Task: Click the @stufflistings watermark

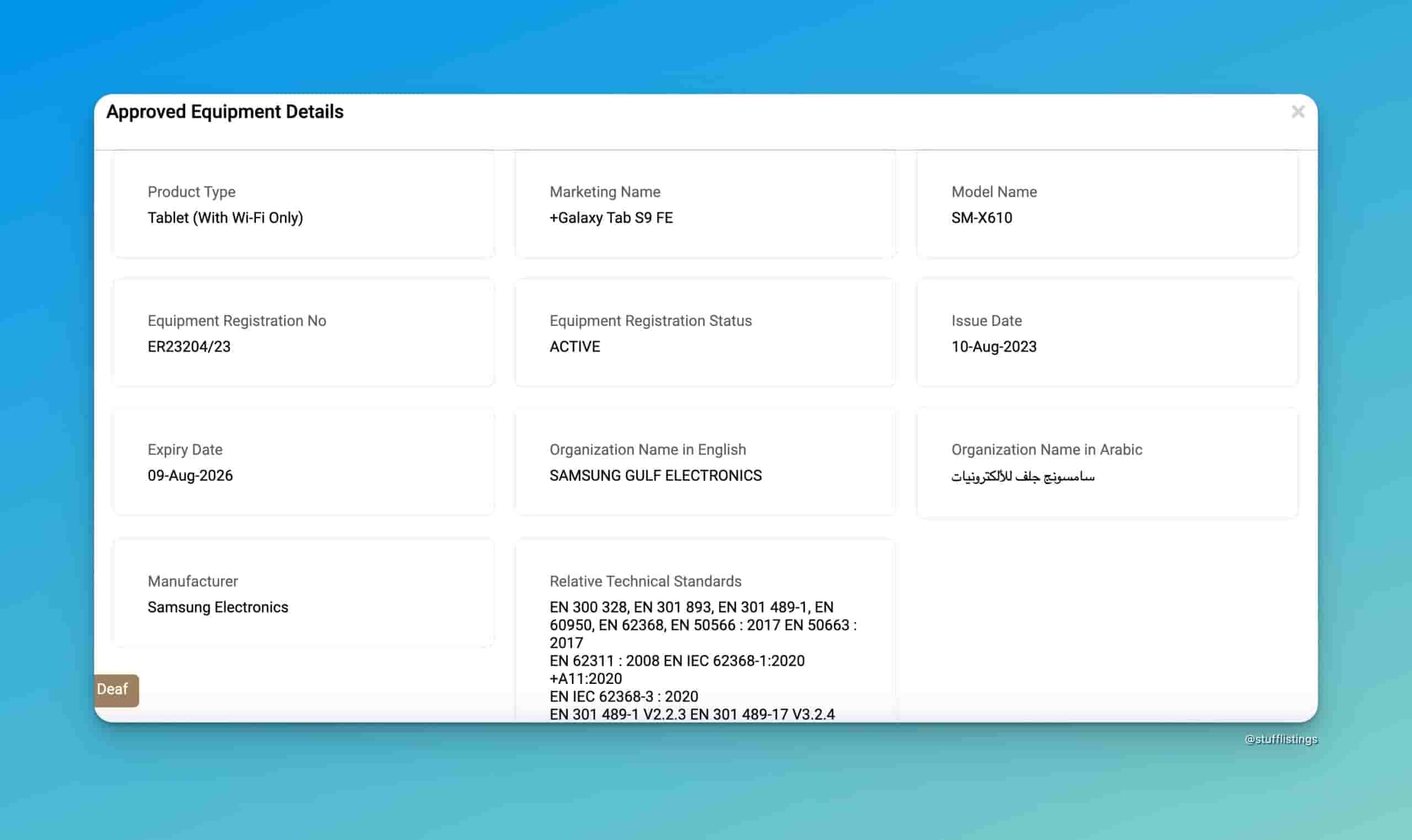Action: tap(1281, 739)
